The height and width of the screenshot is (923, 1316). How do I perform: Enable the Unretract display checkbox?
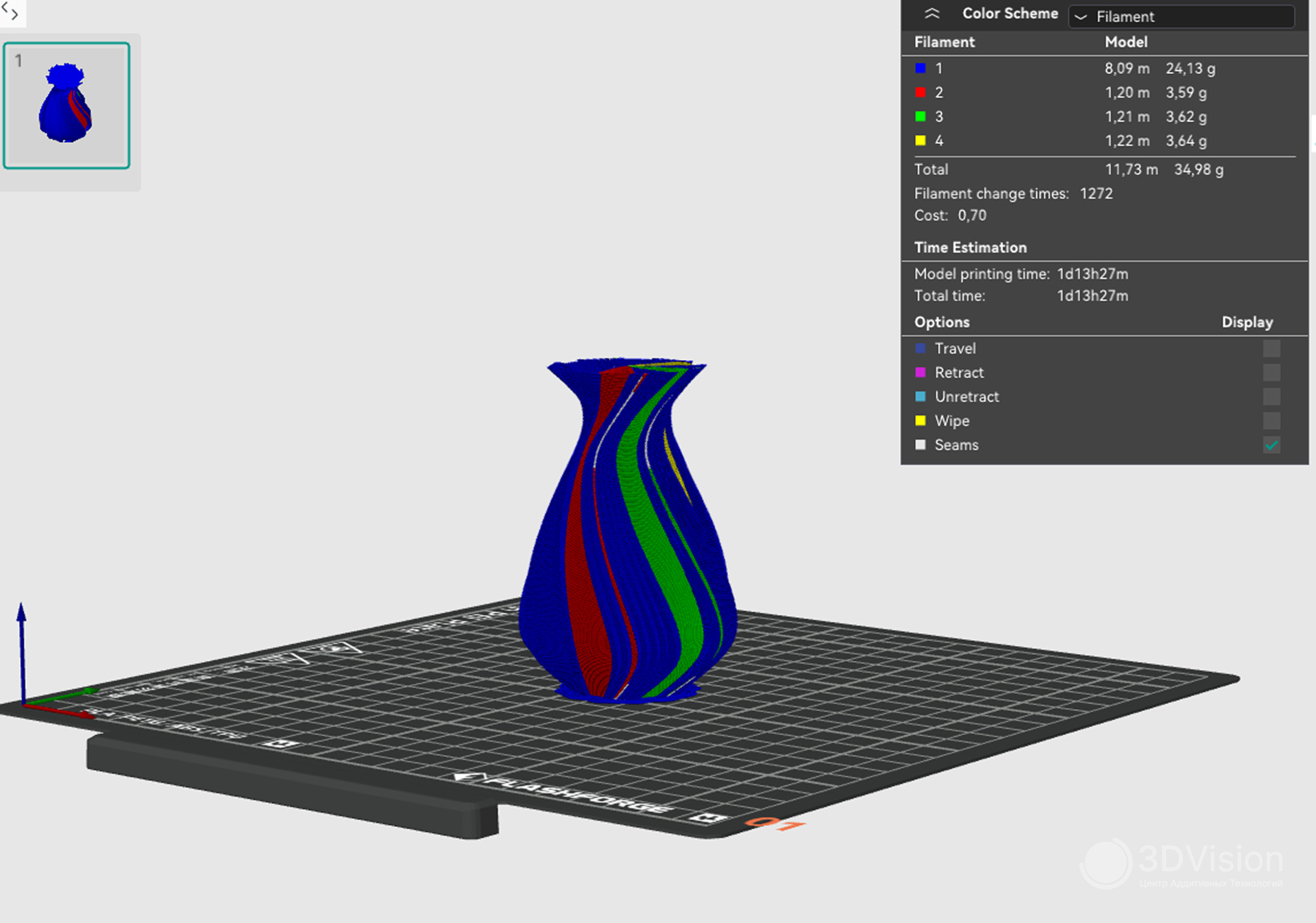click(x=1271, y=396)
